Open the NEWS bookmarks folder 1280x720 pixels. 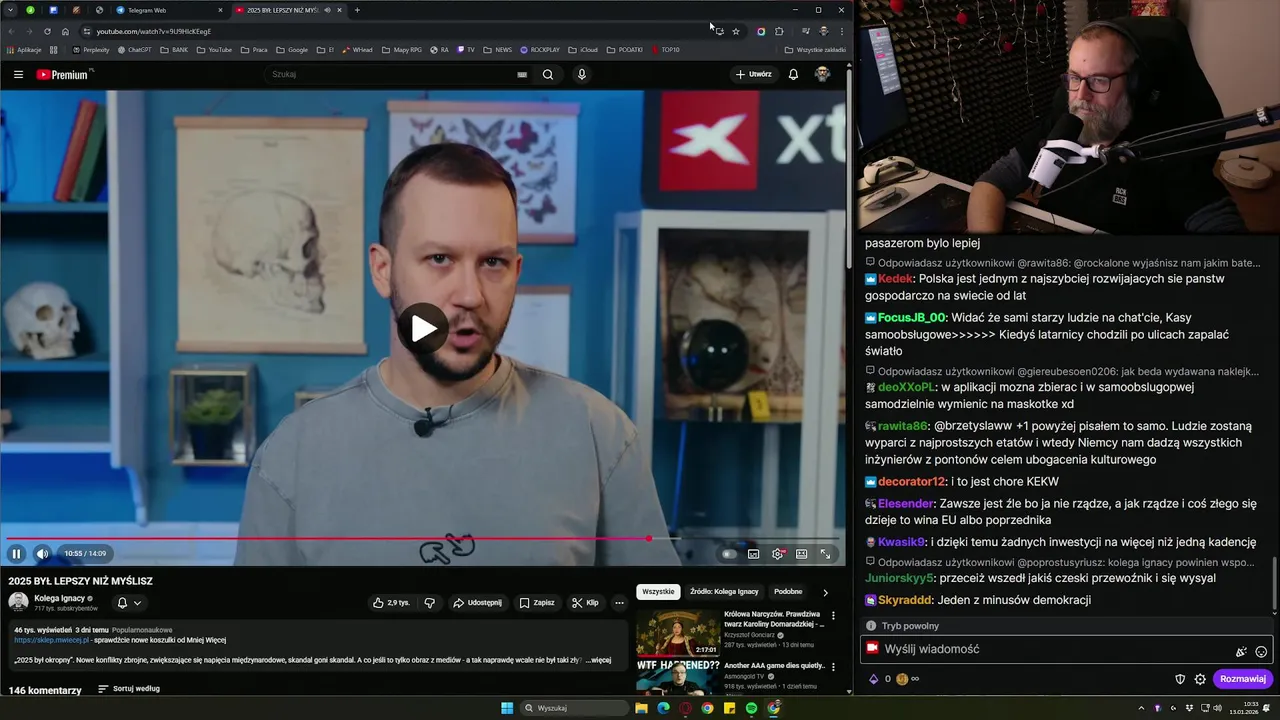point(497,49)
